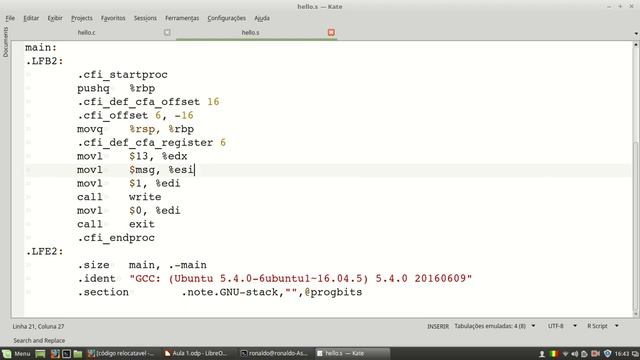Click the red screen recorder tray icon
This screenshot has width=640, height=360.
coord(596,353)
